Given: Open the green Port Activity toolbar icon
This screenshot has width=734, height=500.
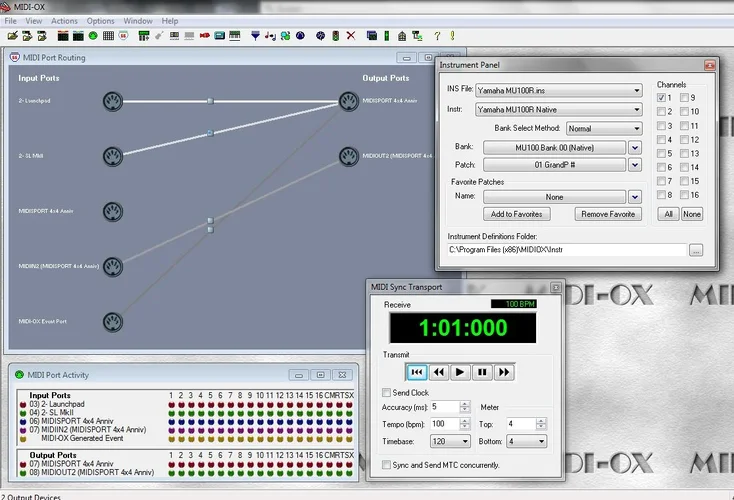Looking at the screenshot, I should 93,36.
